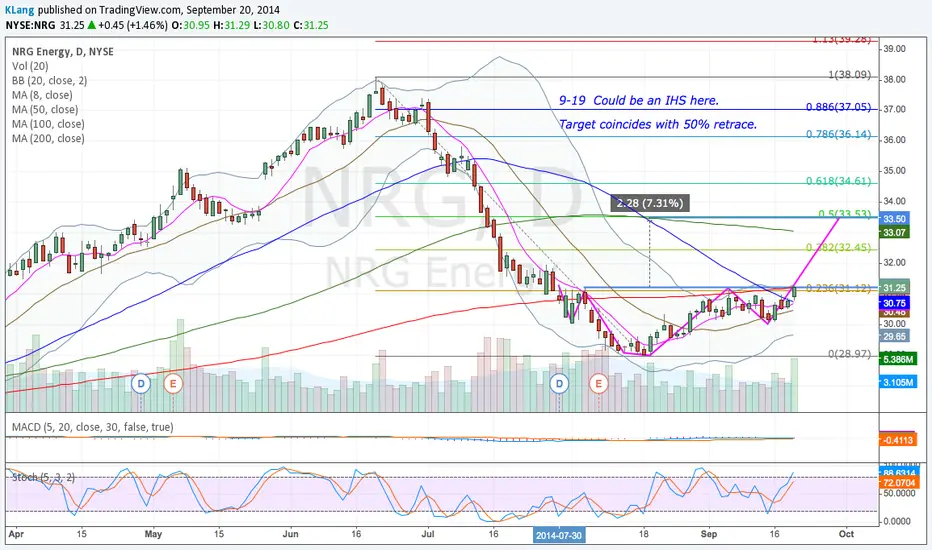Click the 31.25 last price tag
The height and width of the screenshot is (550, 932).
click(x=894, y=288)
